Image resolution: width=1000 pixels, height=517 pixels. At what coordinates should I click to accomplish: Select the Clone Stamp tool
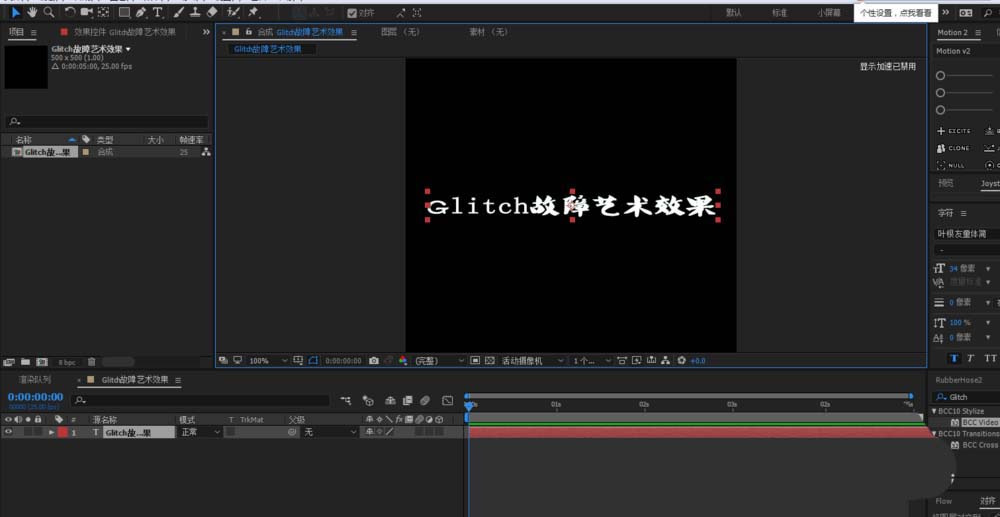[194, 13]
